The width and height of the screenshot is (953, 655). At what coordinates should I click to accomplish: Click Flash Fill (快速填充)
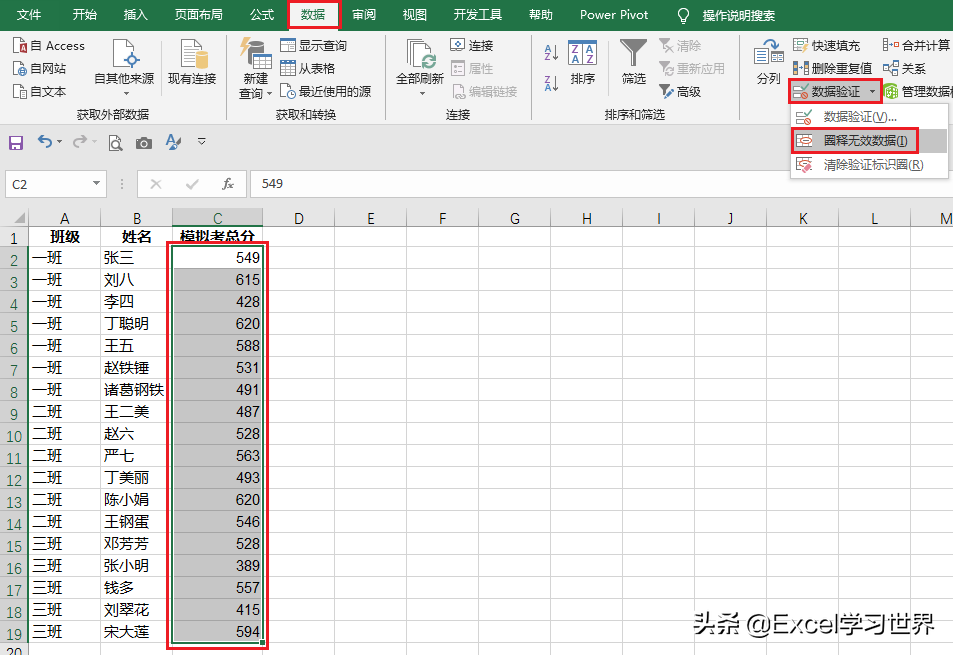click(x=827, y=46)
